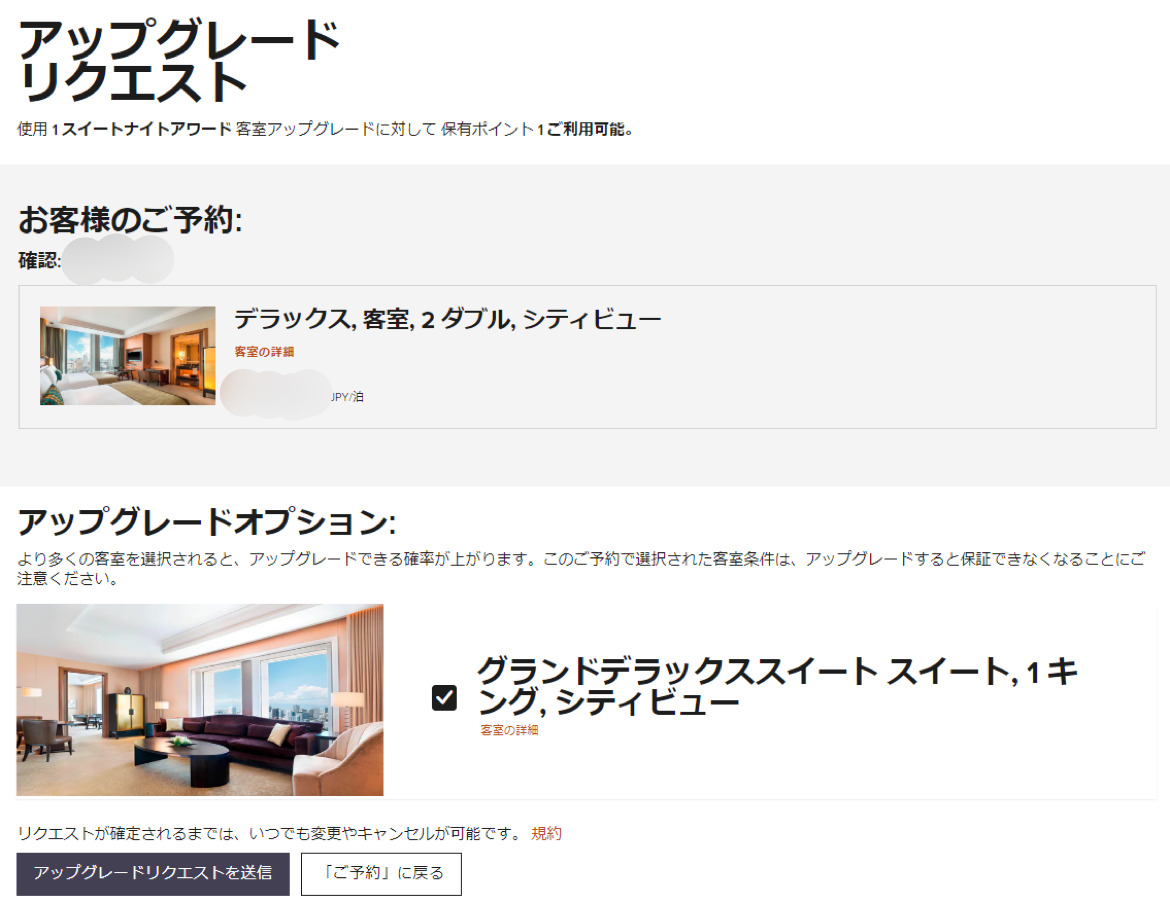Open 客室の詳細 under the suite option
The height and width of the screenshot is (903, 1170).
pos(509,731)
